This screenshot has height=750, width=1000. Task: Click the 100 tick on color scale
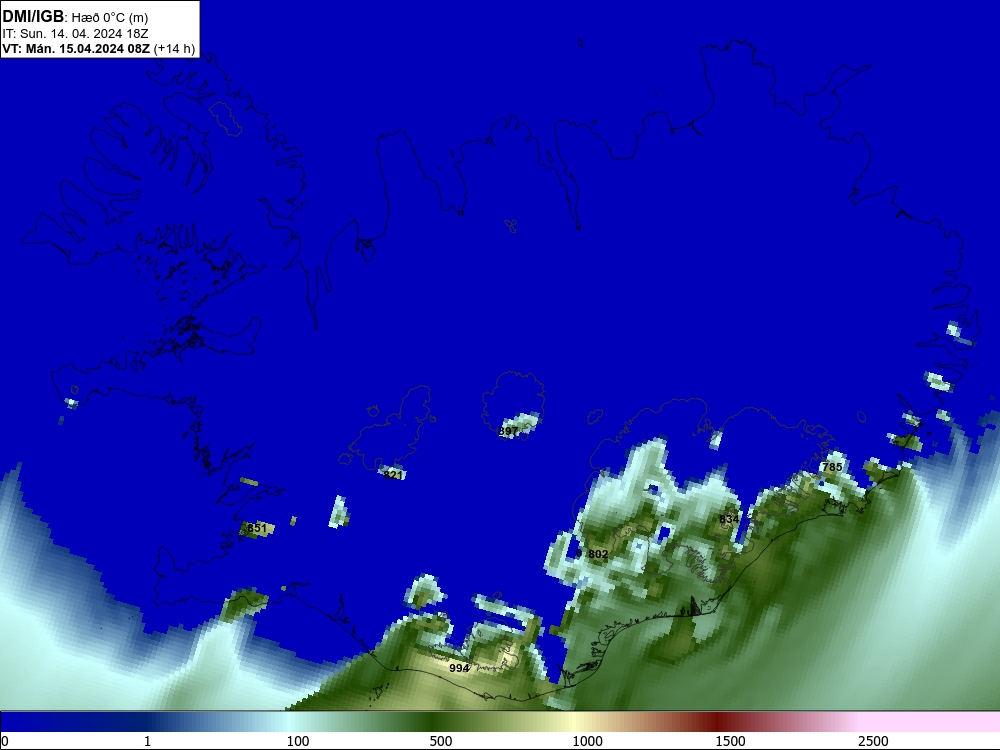click(298, 741)
